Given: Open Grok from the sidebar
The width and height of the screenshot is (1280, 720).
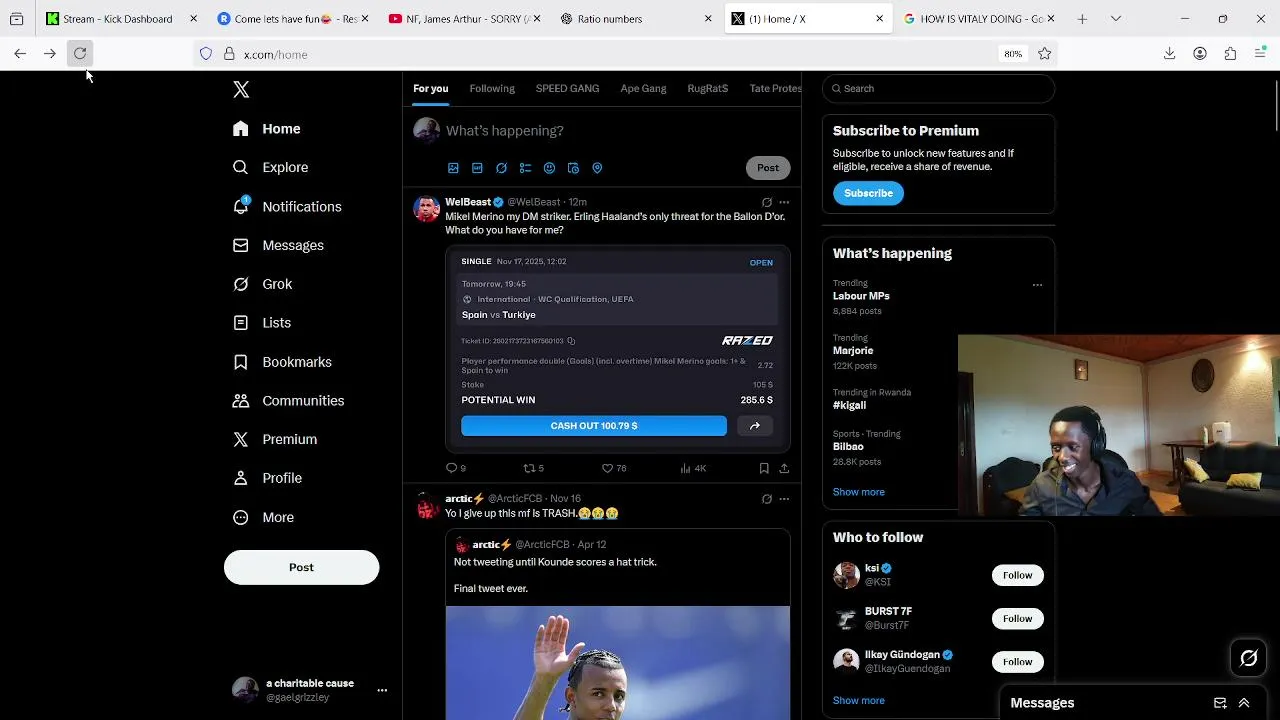Looking at the screenshot, I should (x=263, y=284).
